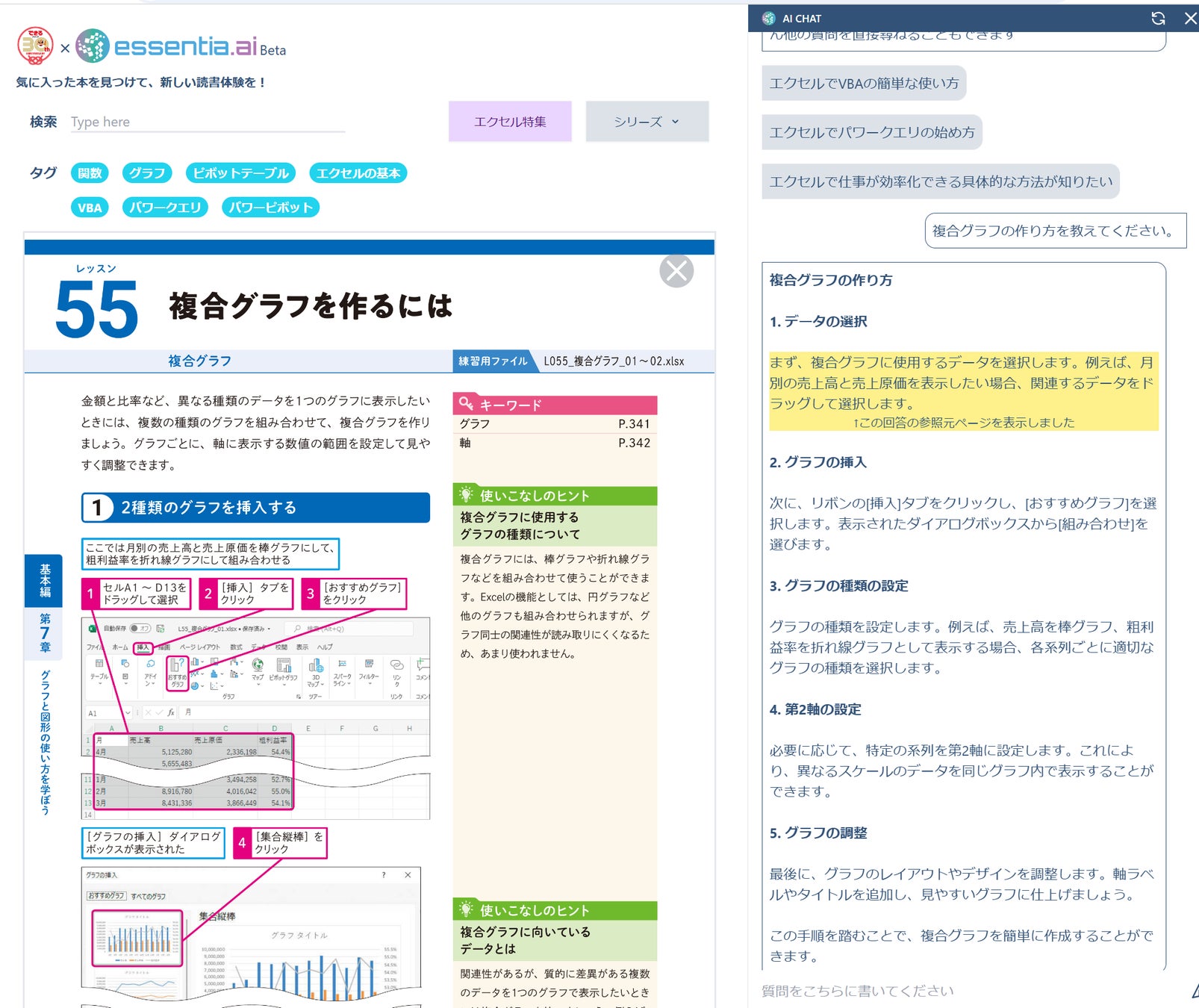The image size is (1199, 1008).
Task: Select the パワークエリ tag
Action: 165,208
